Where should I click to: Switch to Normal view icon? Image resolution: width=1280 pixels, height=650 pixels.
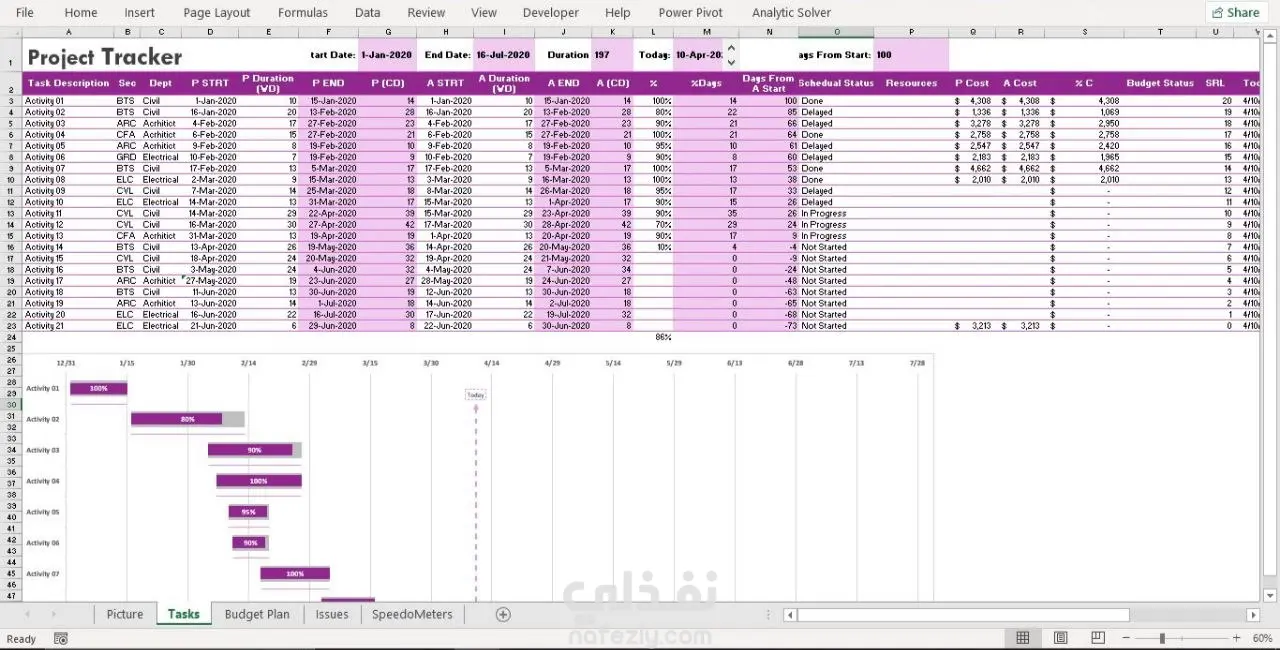tap(1023, 638)
